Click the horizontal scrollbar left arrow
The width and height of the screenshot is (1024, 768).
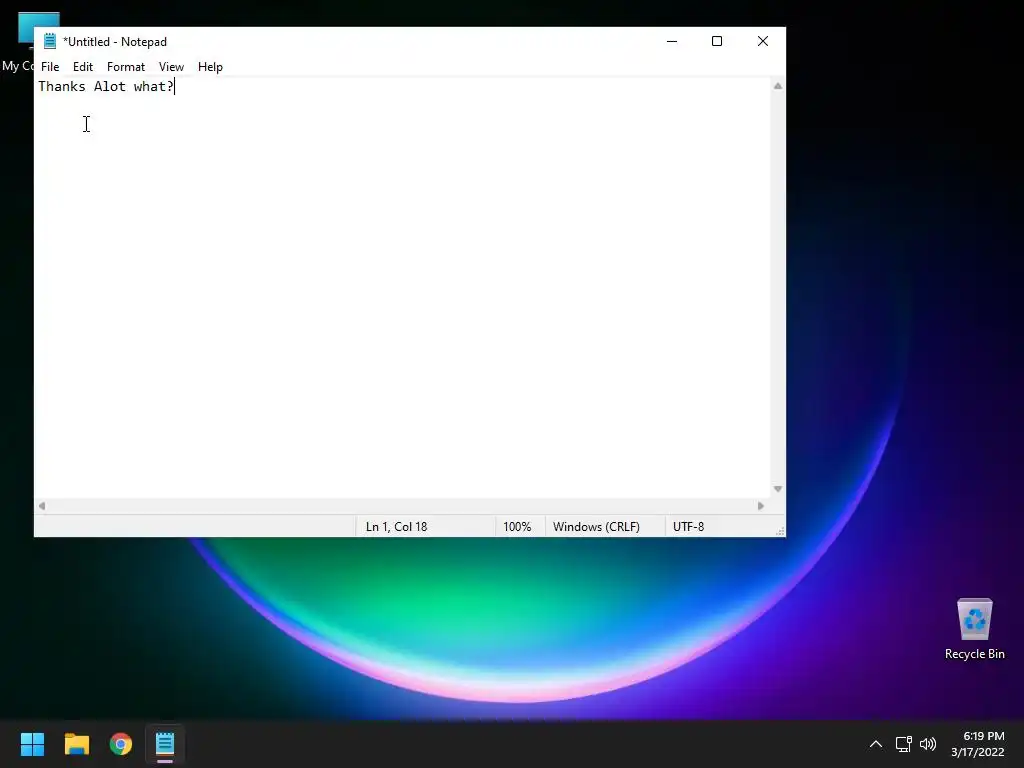42,506
